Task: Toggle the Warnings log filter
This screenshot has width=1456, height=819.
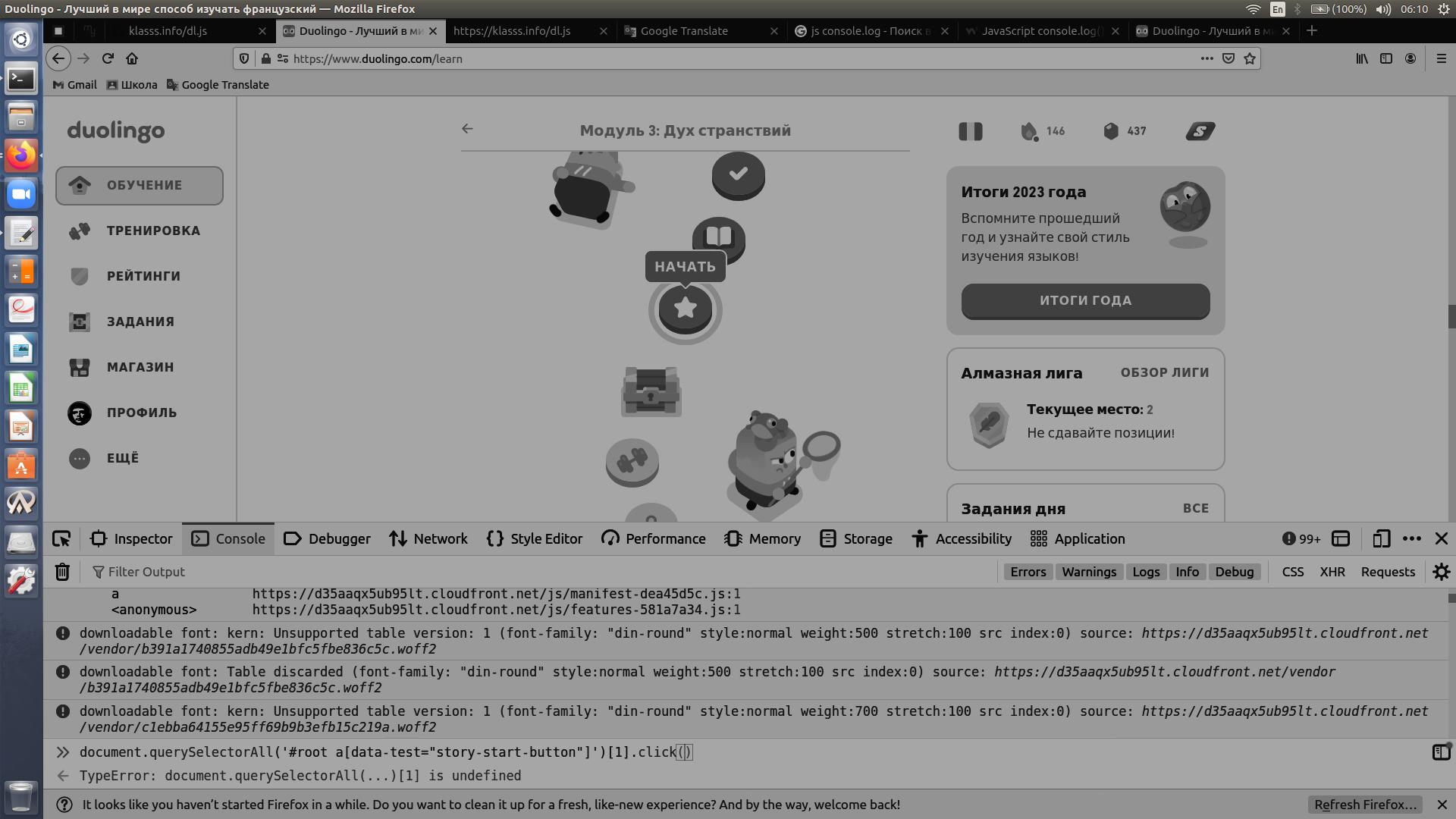Action: click(x=1088, y=572)
